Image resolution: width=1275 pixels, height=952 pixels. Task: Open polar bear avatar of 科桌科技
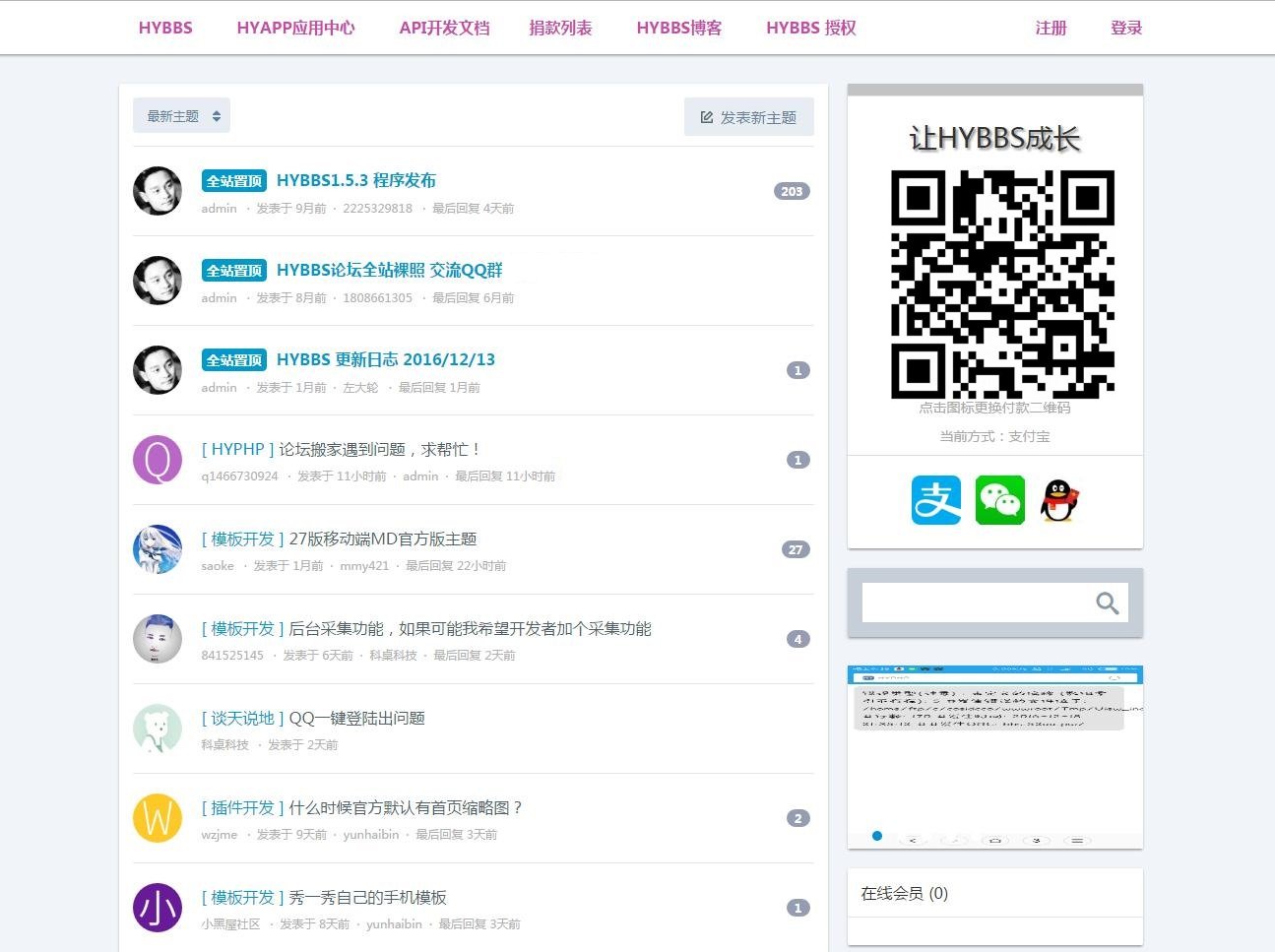click(x=158, y=729)
